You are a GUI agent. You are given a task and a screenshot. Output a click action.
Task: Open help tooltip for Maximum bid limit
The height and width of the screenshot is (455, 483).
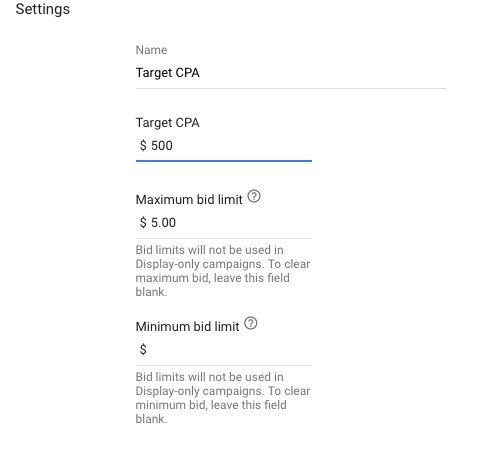pyautogui.click(x=254, y=196)
